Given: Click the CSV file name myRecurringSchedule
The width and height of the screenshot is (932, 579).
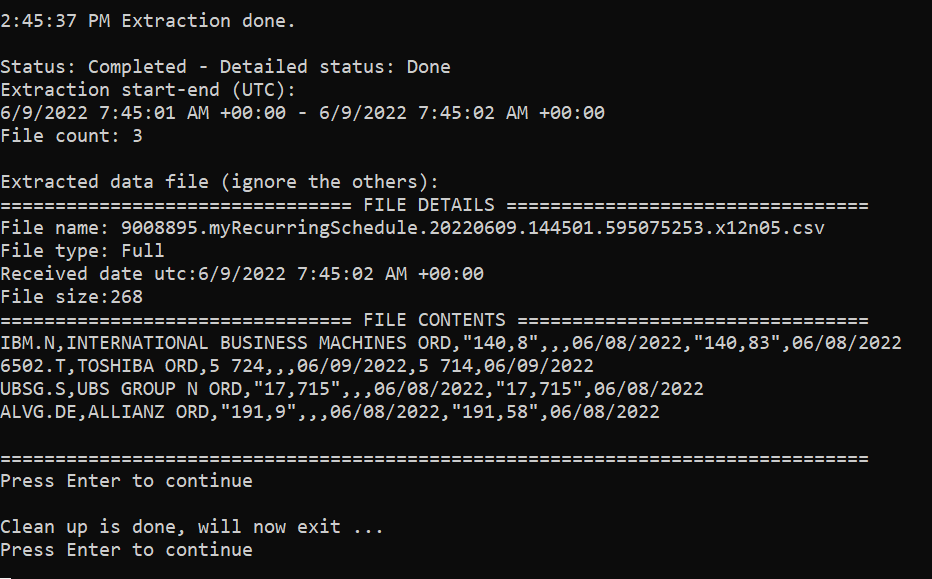Looking at the screenshot, I should point(473,228).
